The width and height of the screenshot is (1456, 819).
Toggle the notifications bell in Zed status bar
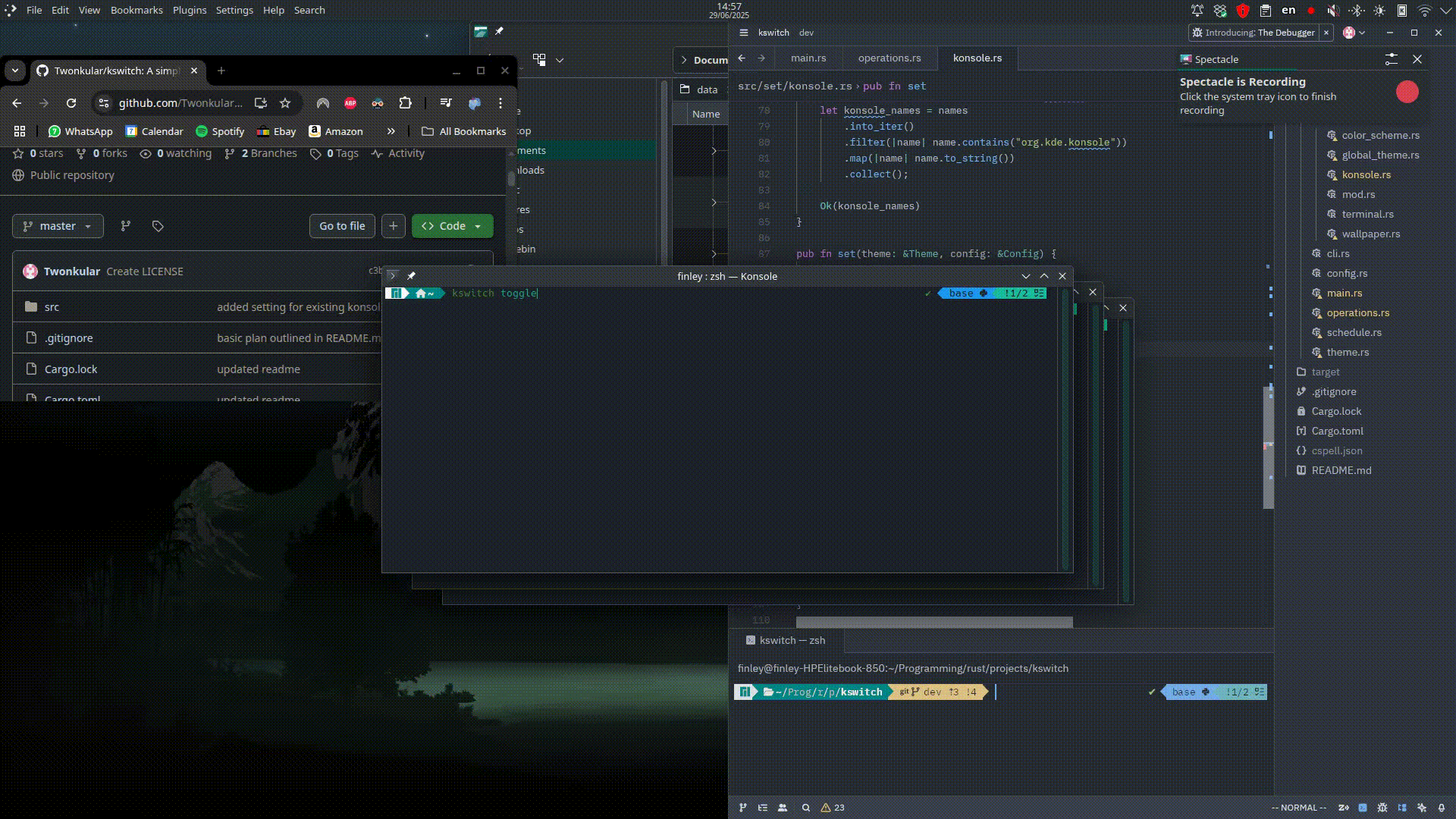pos(1442,808)
